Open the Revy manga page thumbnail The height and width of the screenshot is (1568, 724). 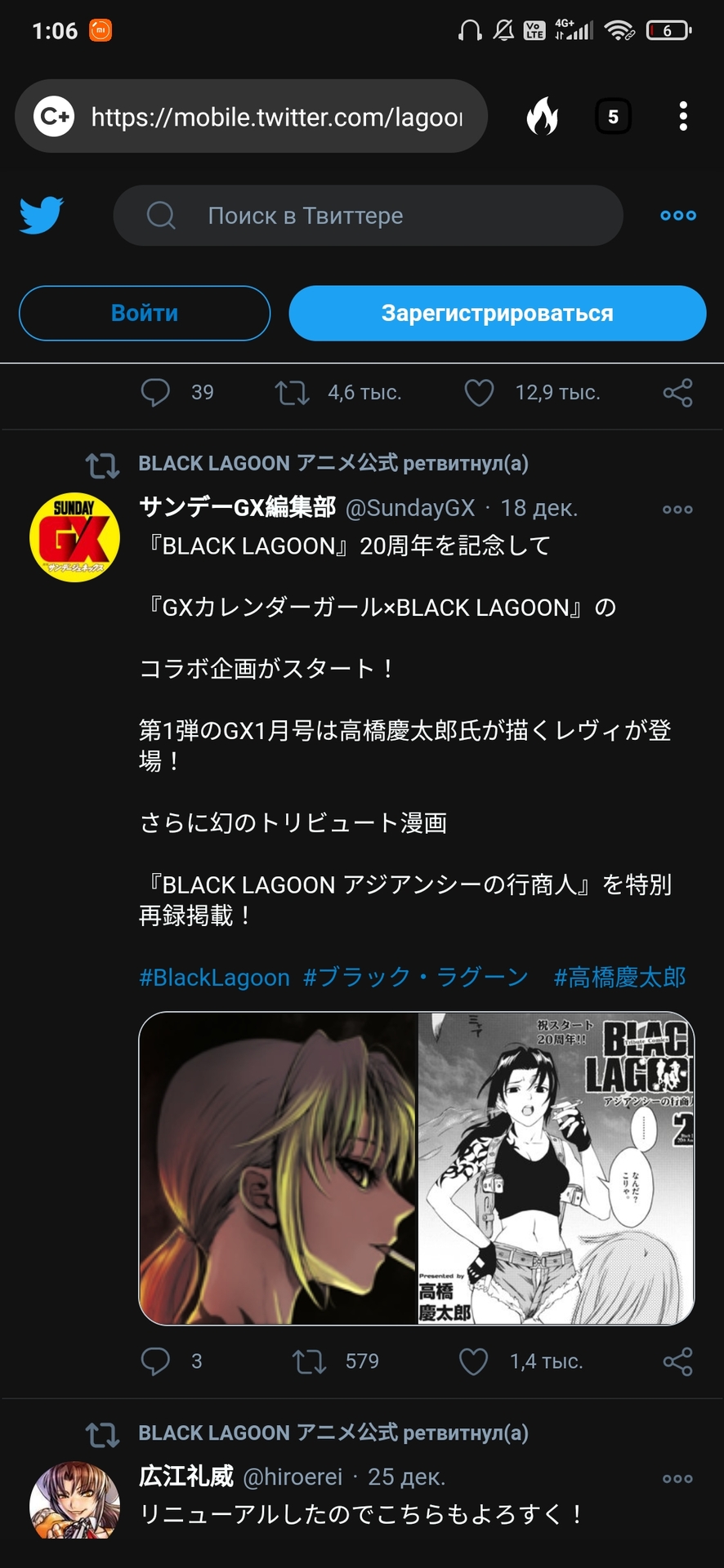click(x=556, y=1168)
